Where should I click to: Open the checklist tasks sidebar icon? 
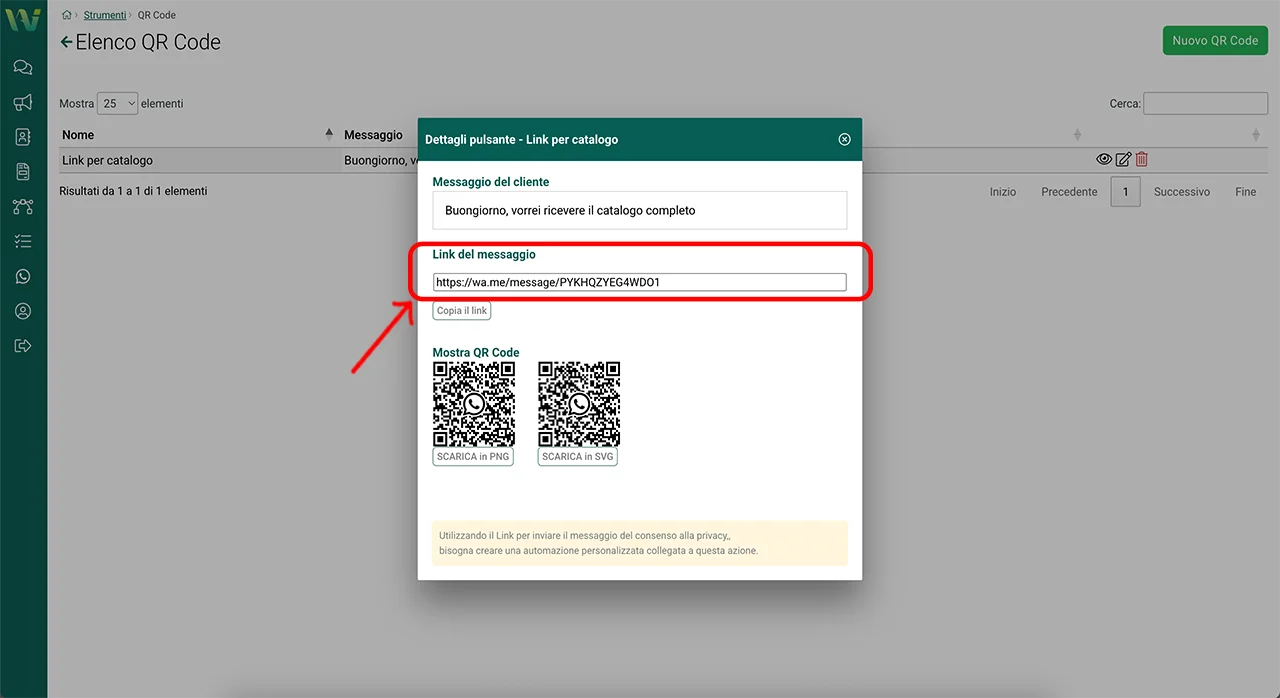[x=23, y=241]
